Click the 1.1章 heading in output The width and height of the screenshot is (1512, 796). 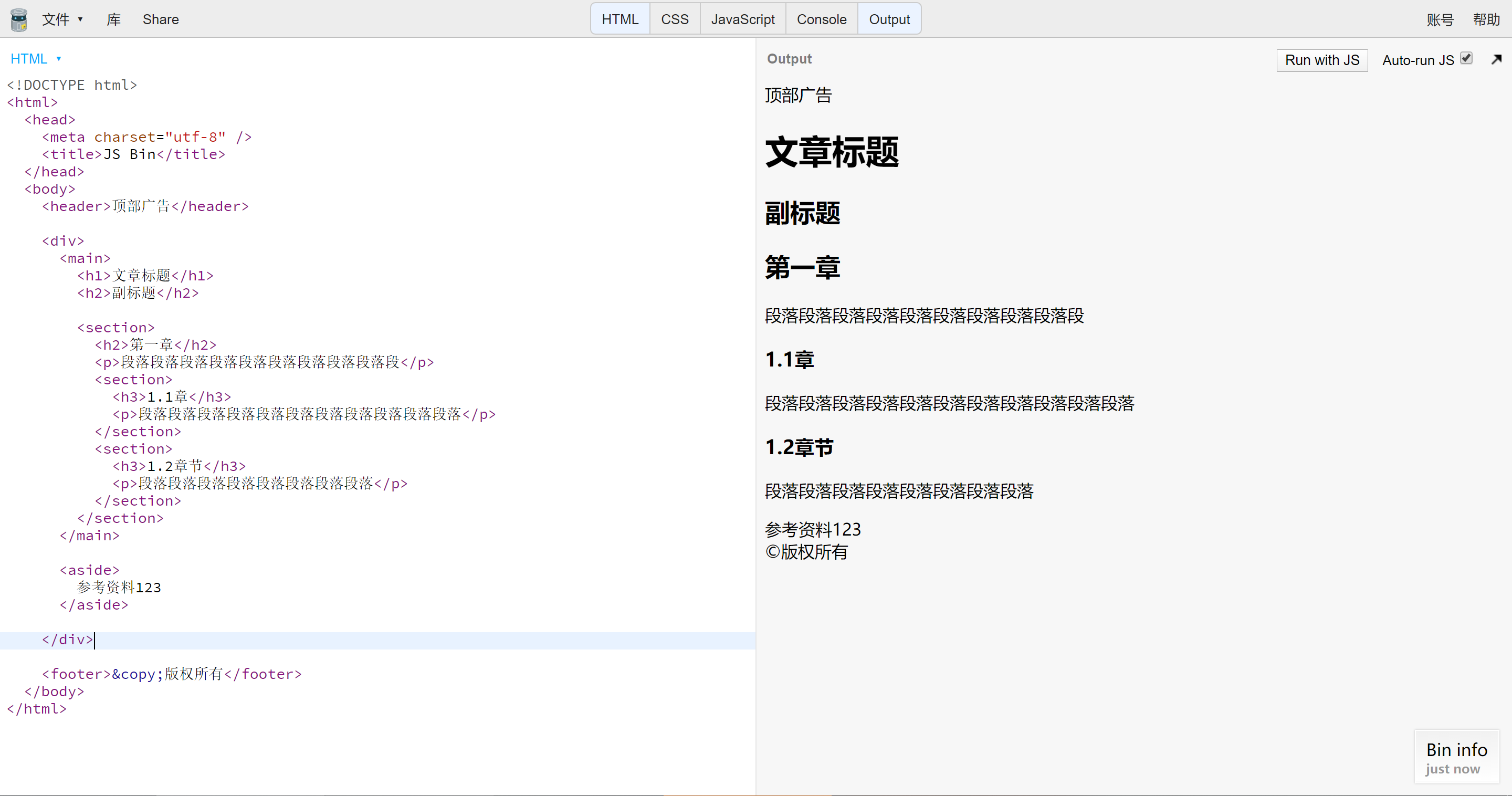pos(790,359)
